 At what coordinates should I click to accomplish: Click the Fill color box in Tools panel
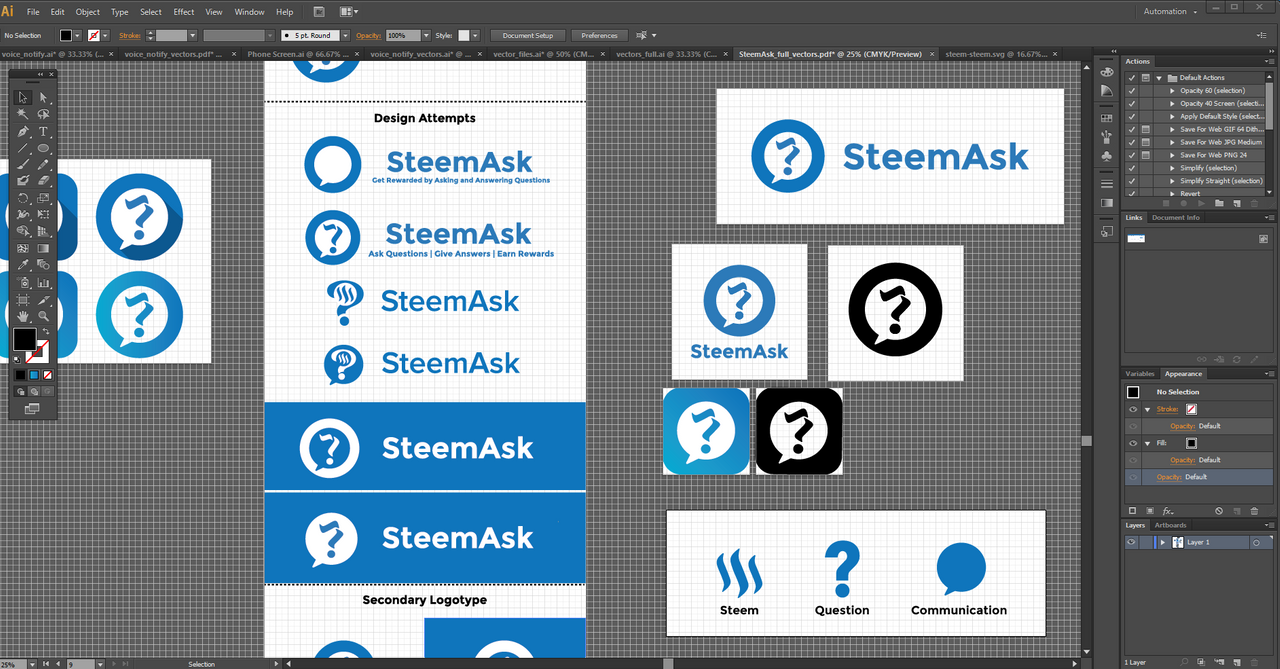[x=24, y=338]
